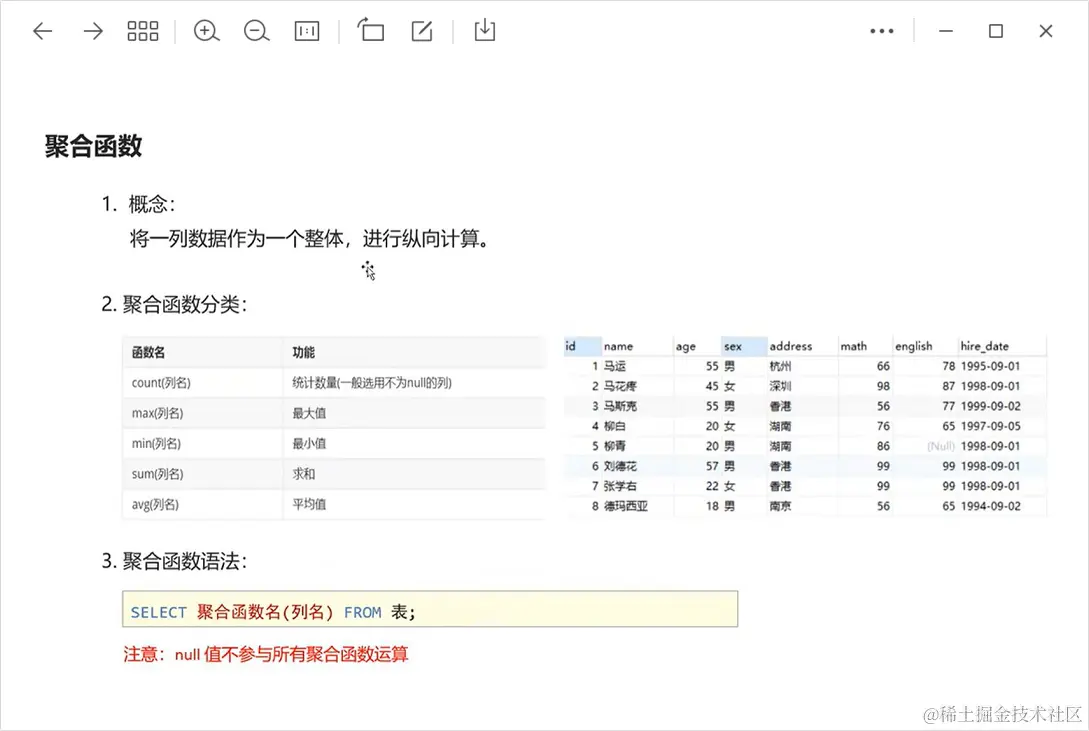Open the thumbnail grid view
Image resolution: width=1089 pixels, height=731 pixels.
point(142,31)
